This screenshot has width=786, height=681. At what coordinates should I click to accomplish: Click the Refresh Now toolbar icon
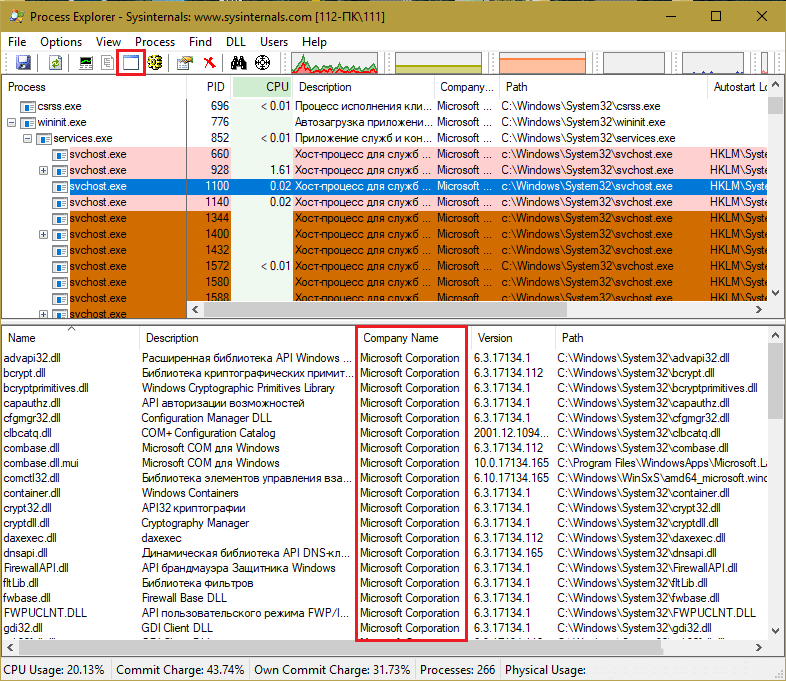tap(55, 63)
